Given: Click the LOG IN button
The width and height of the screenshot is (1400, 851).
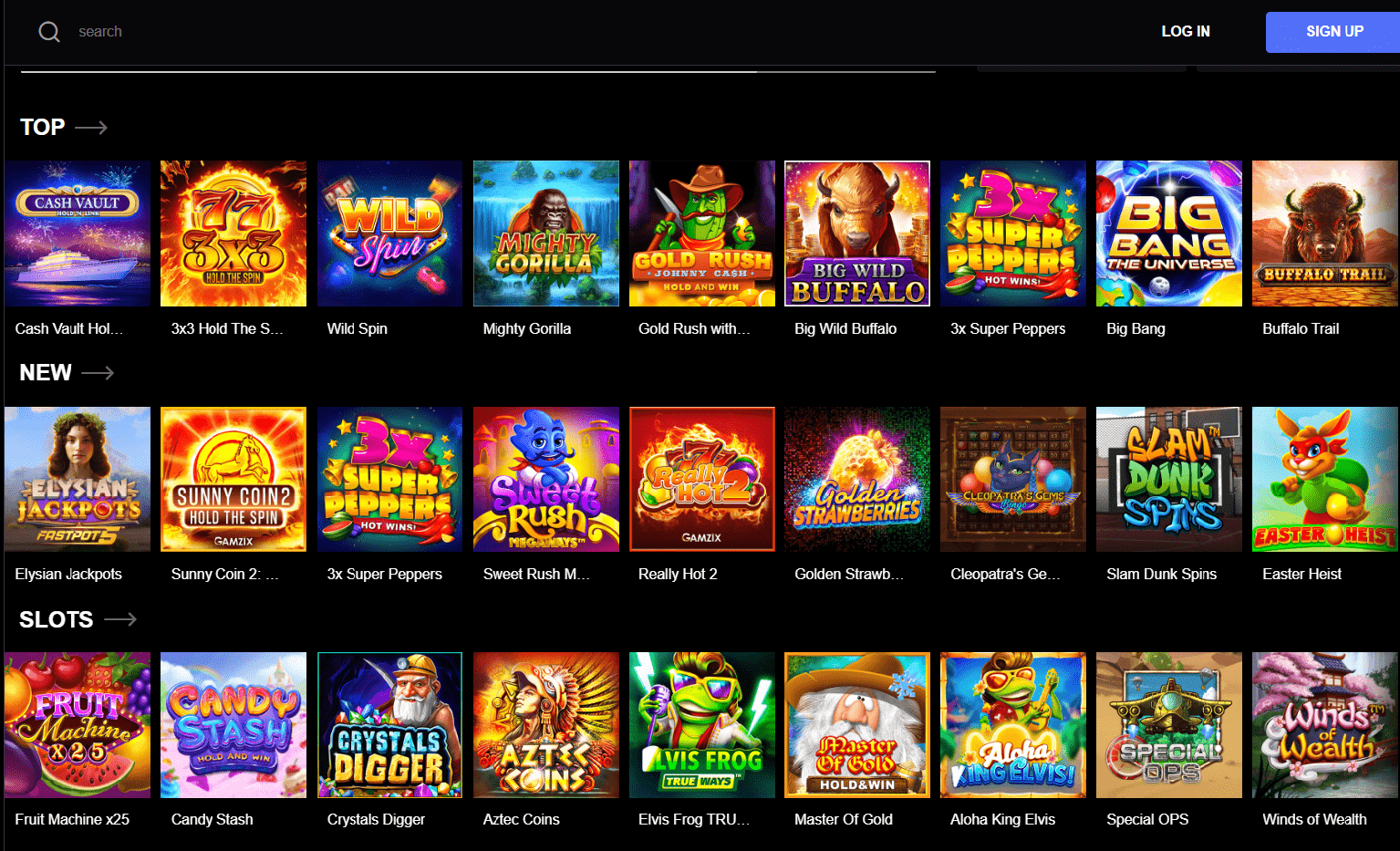Looking at the screenshot, I should pos(1186,32).
